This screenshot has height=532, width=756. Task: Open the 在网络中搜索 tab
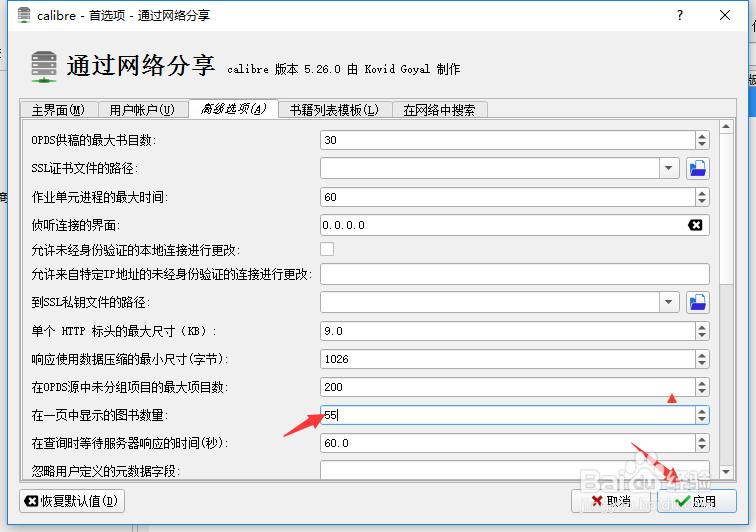pos(439,110)
